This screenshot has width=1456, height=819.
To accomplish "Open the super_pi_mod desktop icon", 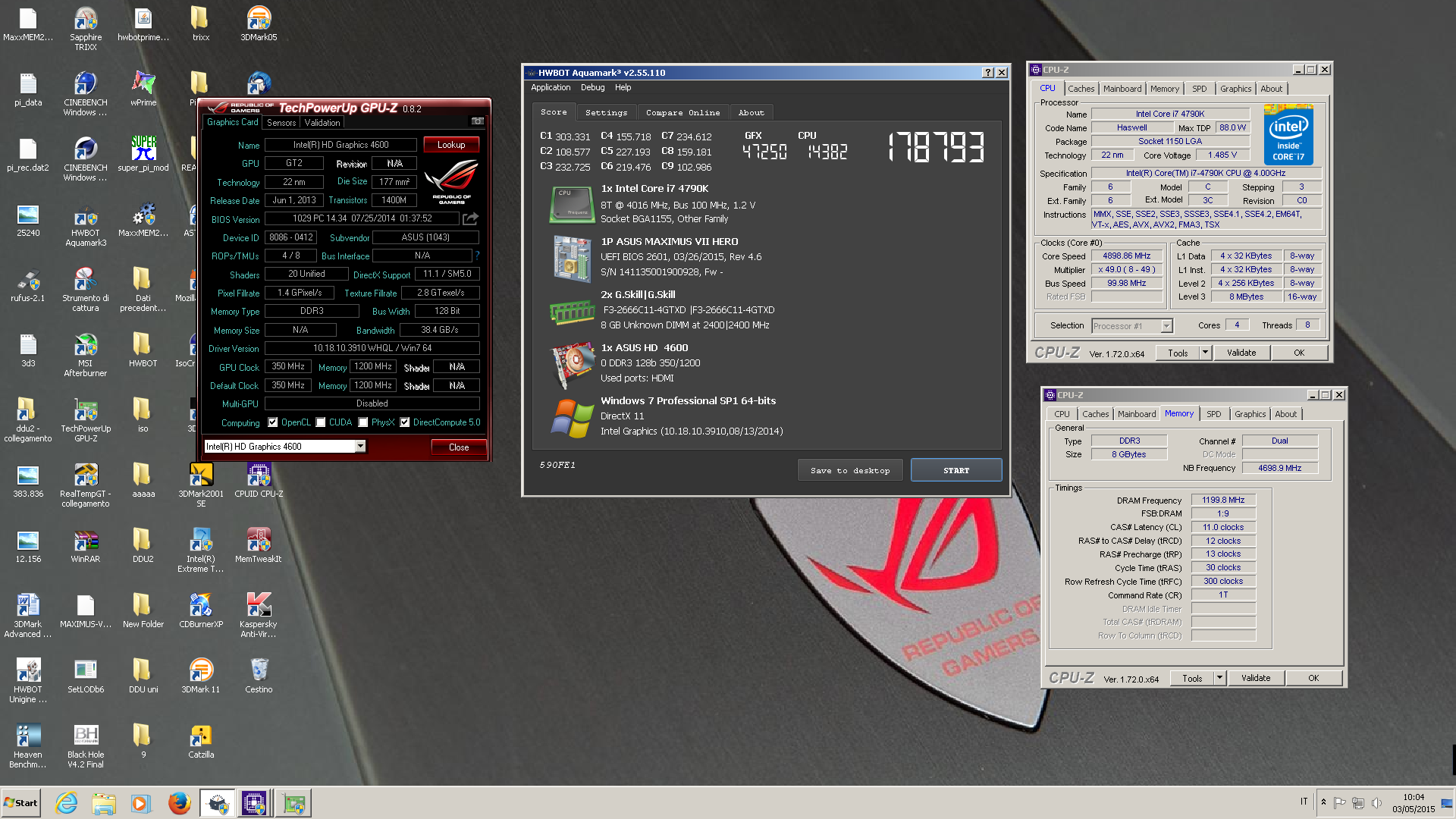I will pos(143,154).
